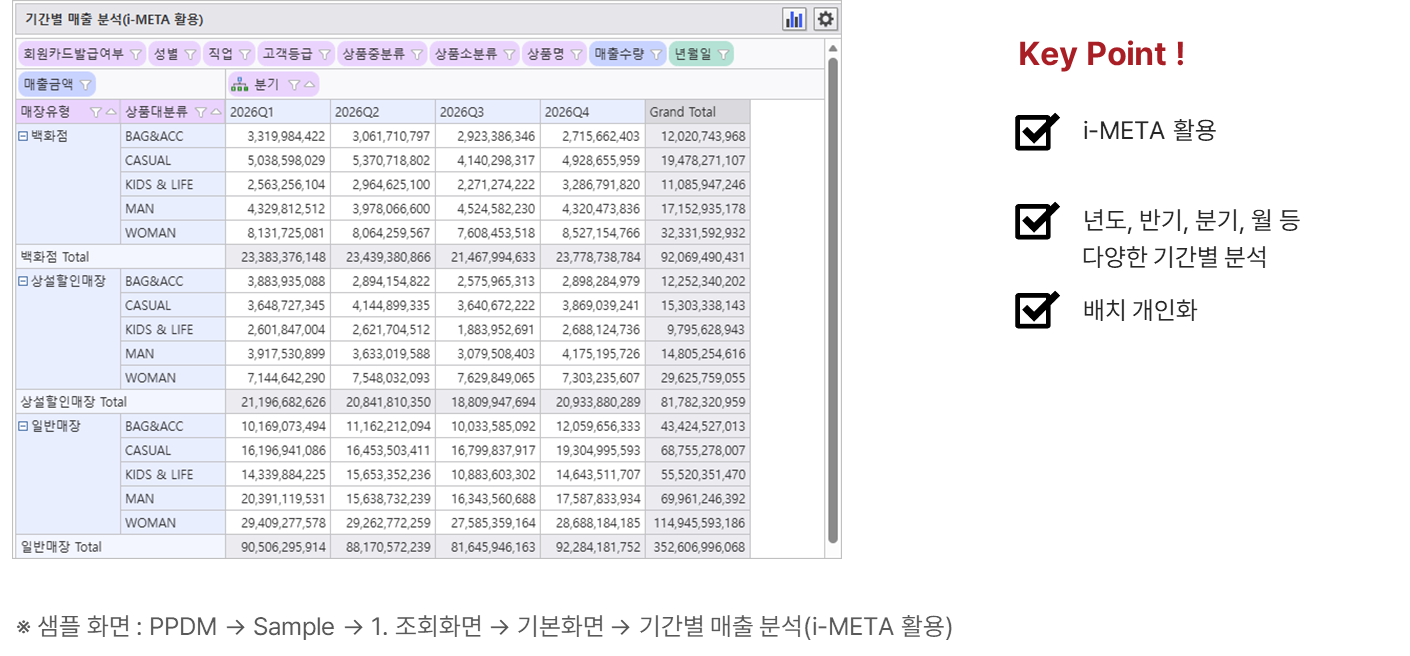Click the 상품명 field chip
The image size is (1410, 656).
pyautogui.click(x=555, y=54)
